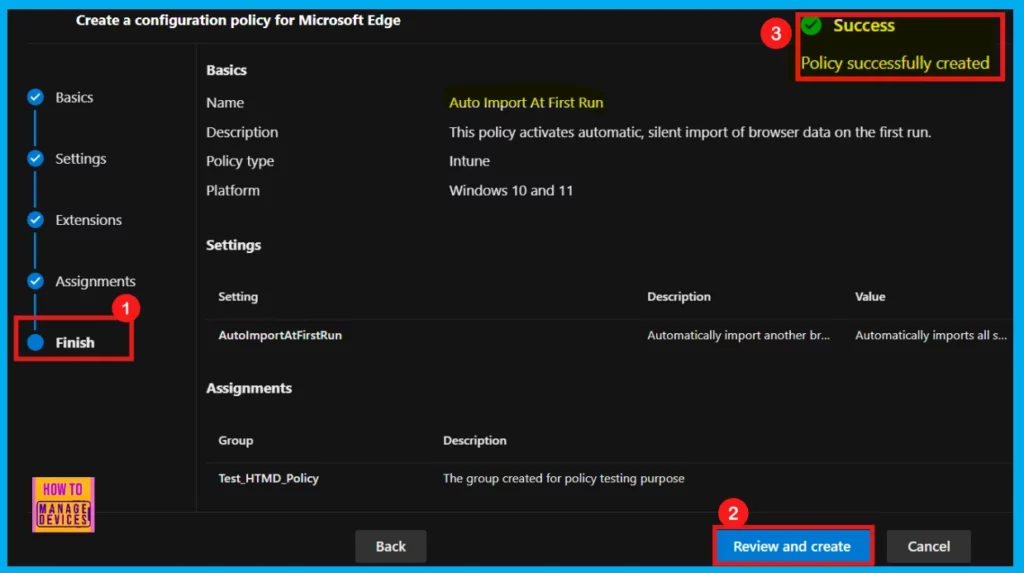
Task: Click the policy name Auto Import At First Run
Action: tap(526, 103)
